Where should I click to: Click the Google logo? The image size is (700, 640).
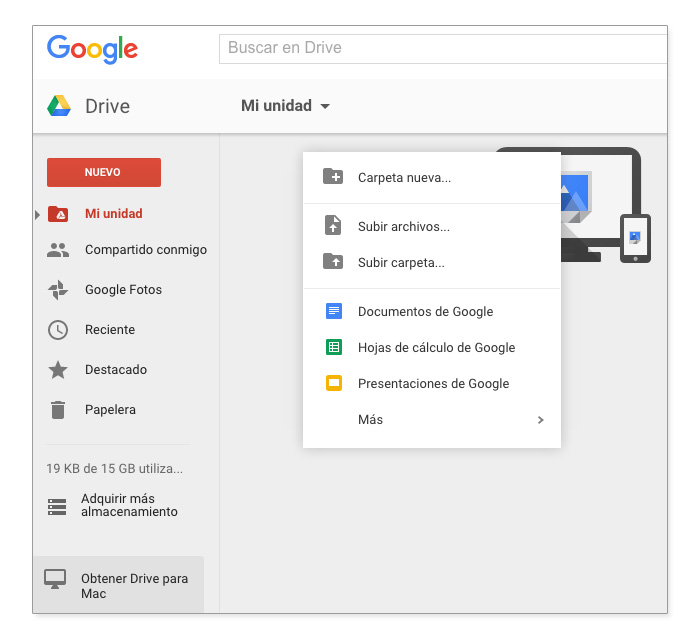click(92, 49)
